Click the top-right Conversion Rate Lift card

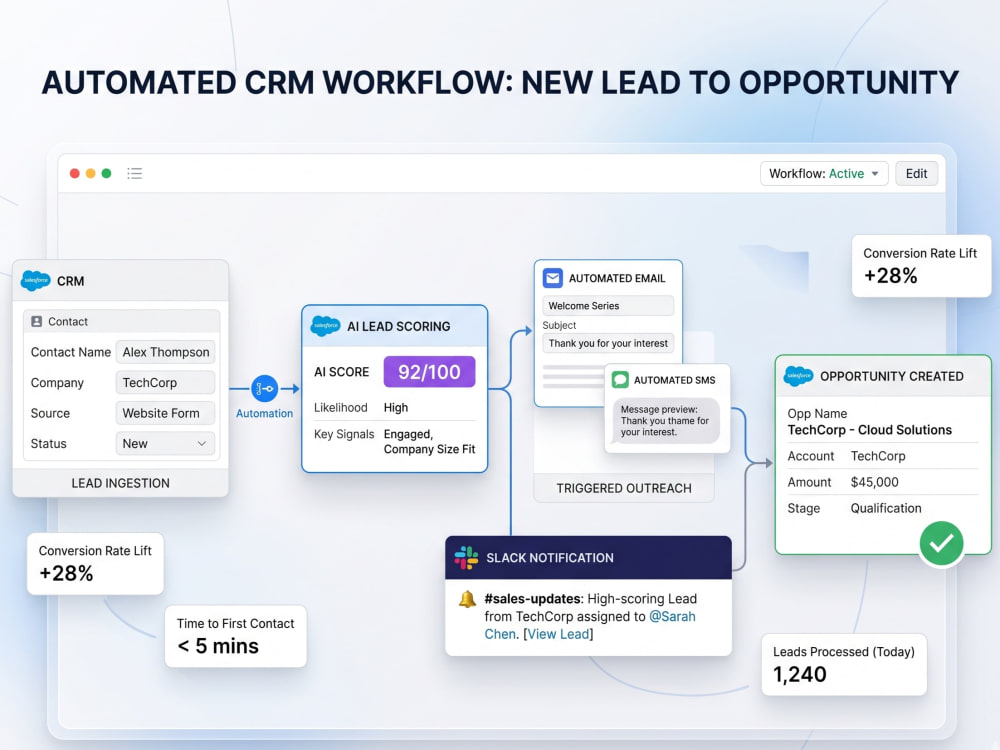[x=921, y=265]
